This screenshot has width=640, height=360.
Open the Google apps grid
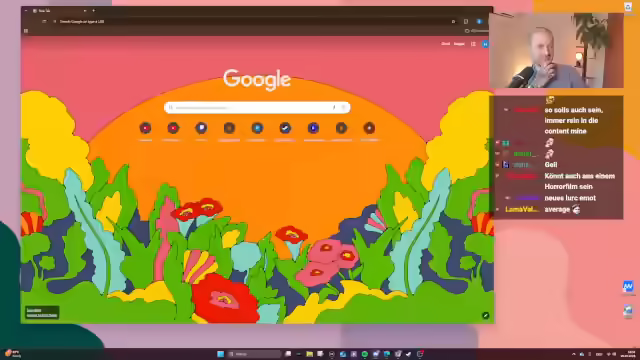[x=473, y=44]
